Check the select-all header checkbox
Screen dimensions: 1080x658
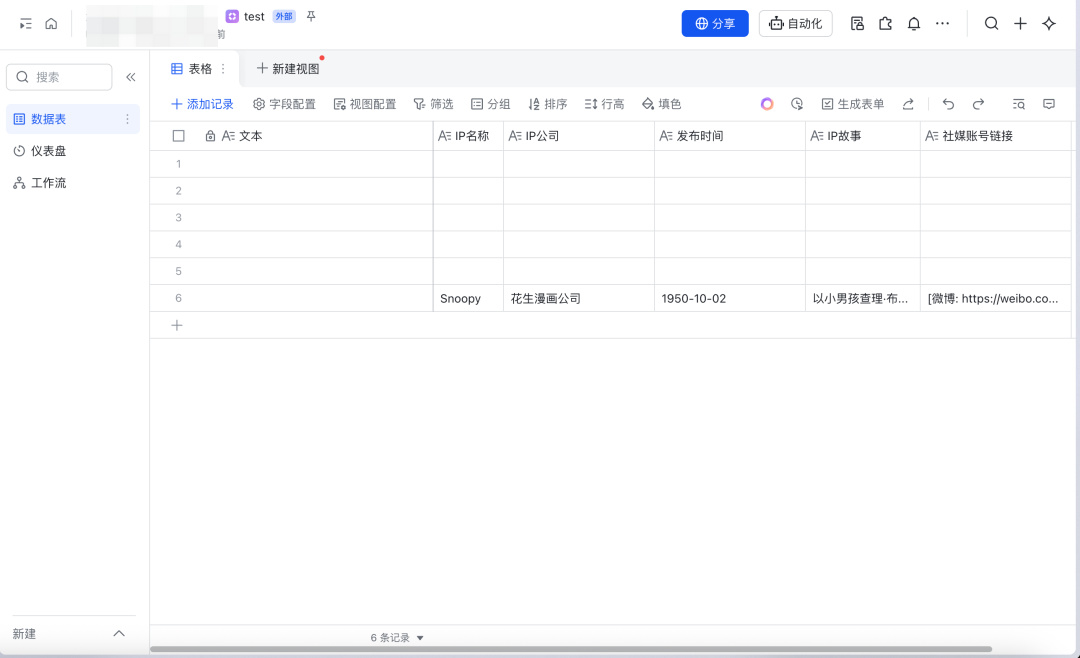178,136
